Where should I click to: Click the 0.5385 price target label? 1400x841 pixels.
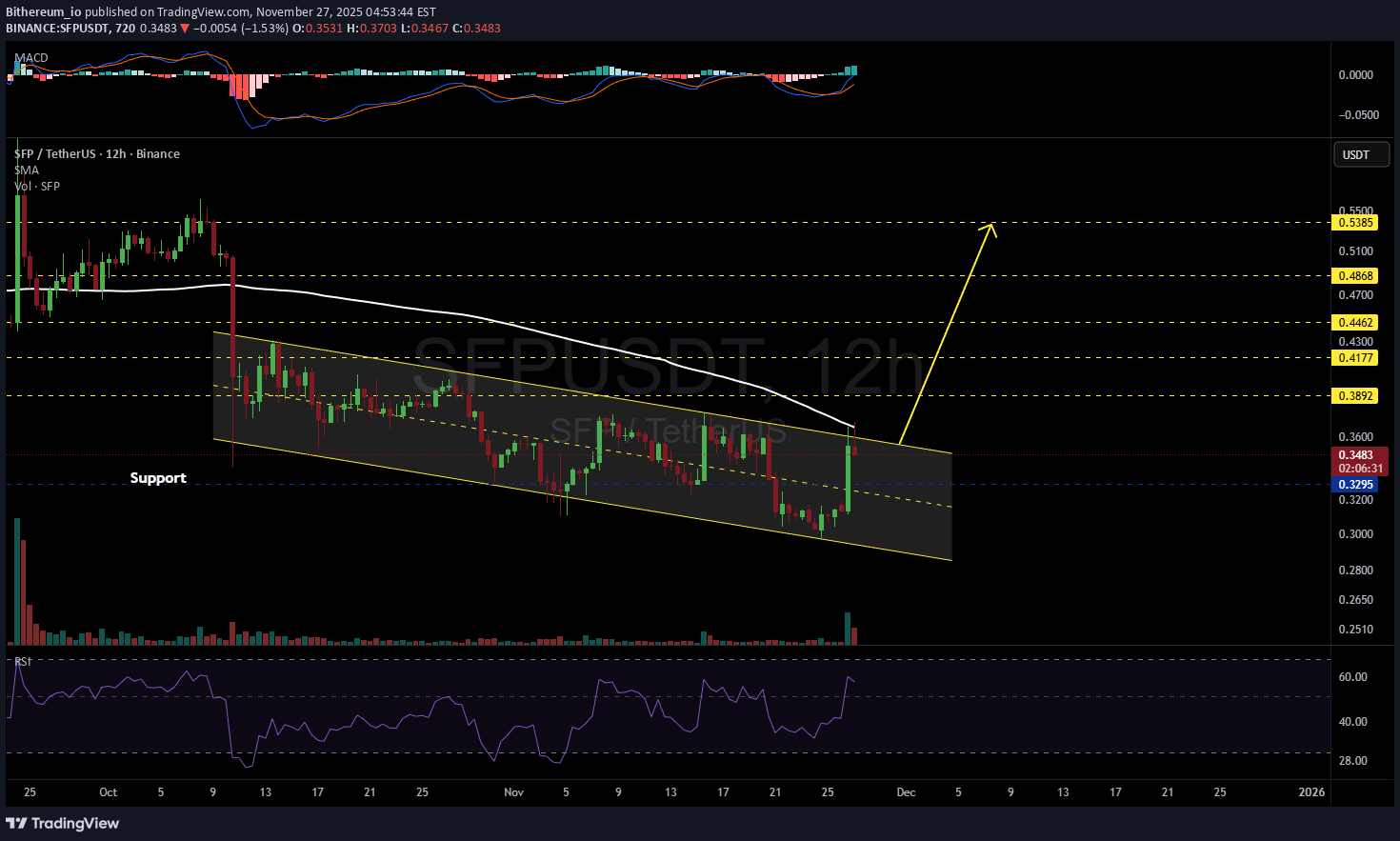pyautogui.click(x=1356, y=223)
